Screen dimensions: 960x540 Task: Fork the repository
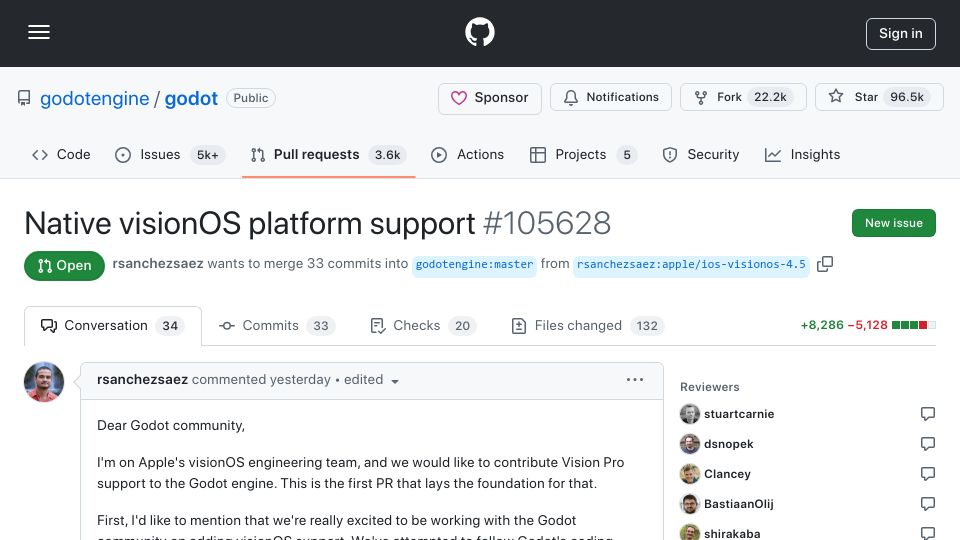click(743, 97)
